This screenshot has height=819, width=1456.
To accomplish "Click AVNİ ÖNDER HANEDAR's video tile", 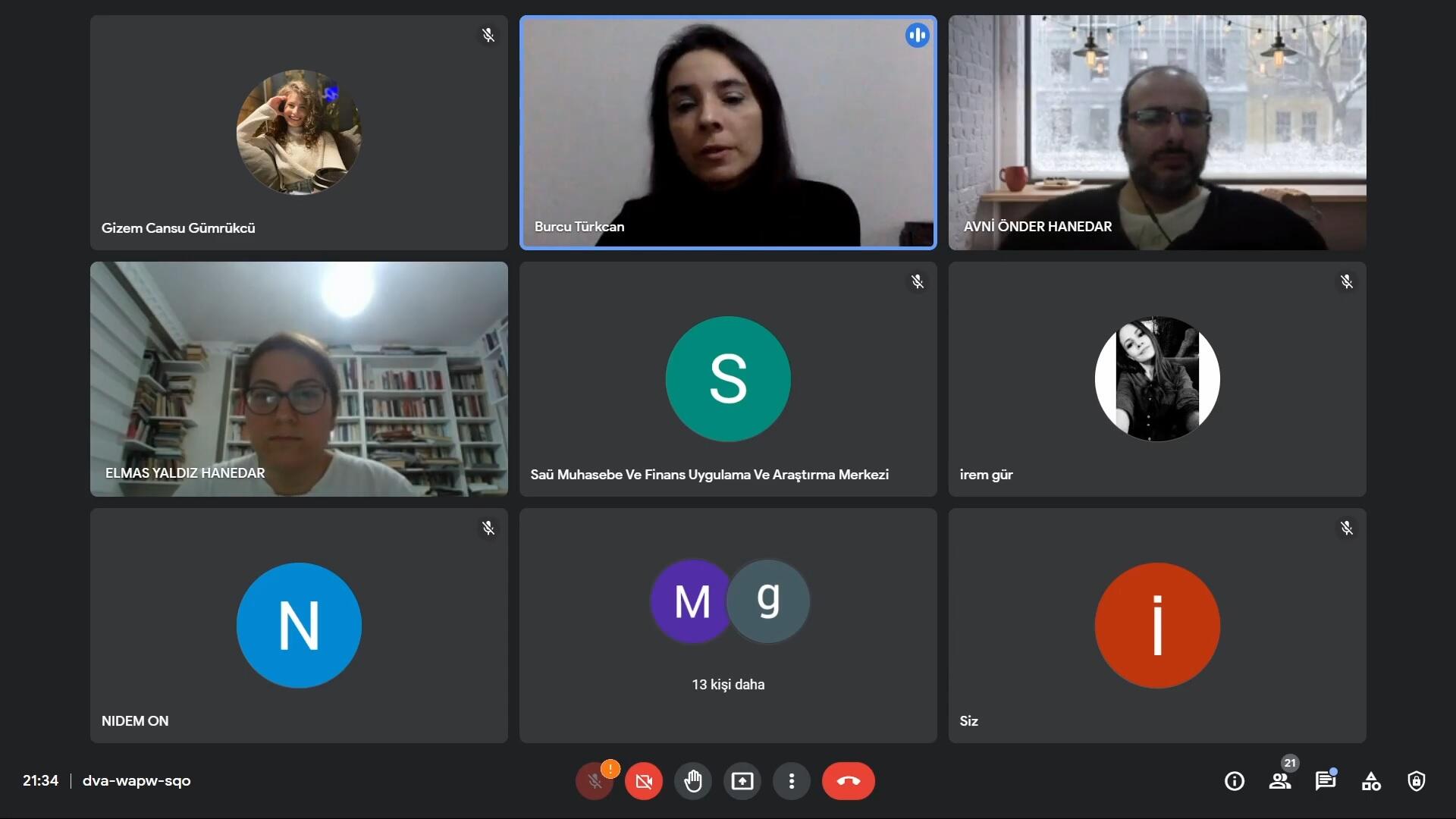I will pos(1157,133).
